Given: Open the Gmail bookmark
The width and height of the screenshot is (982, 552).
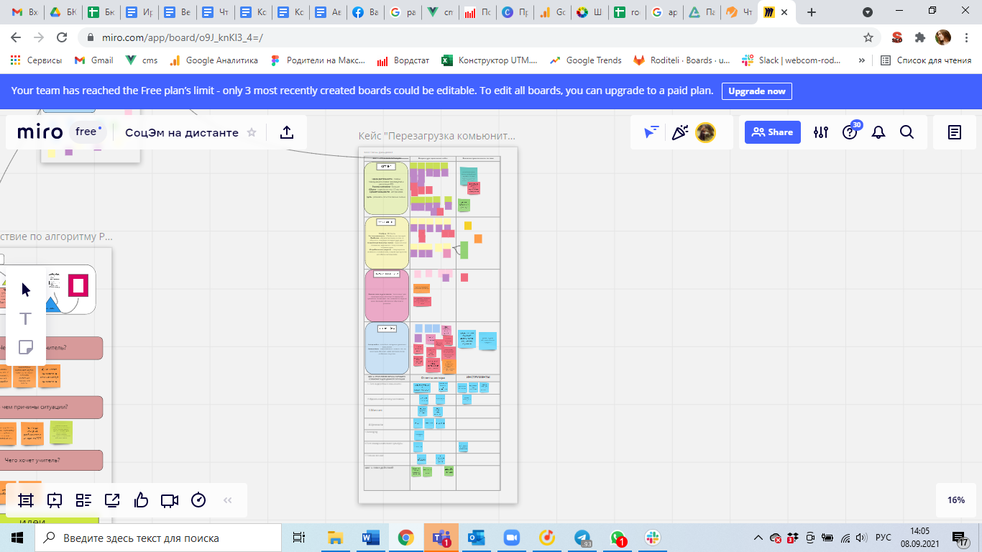Looking at the screenshot, I should point(94,60).
